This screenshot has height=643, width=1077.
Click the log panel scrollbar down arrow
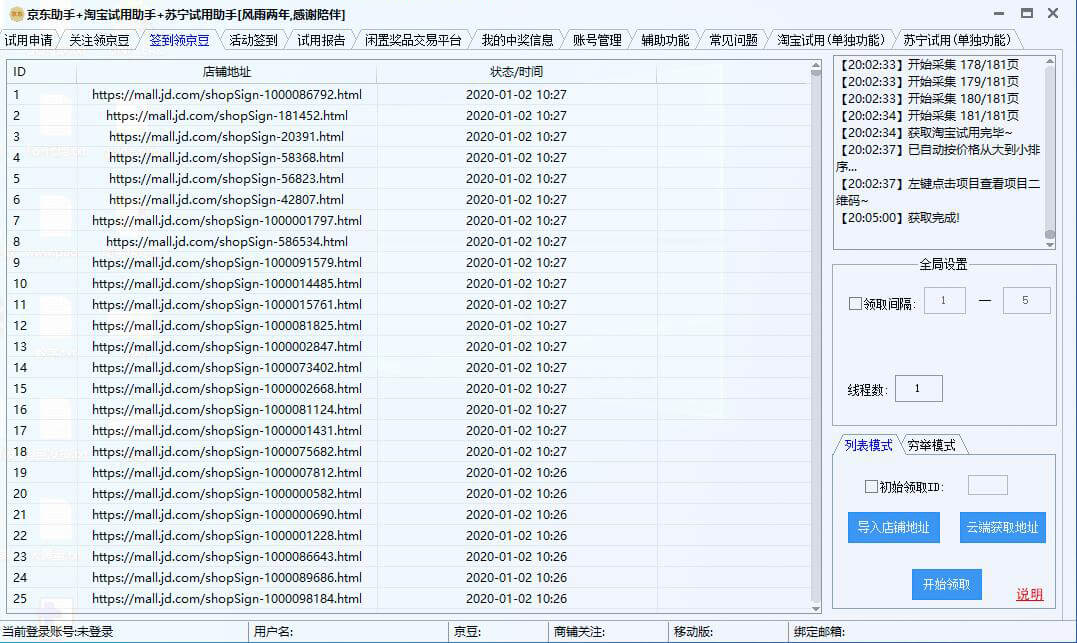pyautogui.click(x=1050, y=245)
